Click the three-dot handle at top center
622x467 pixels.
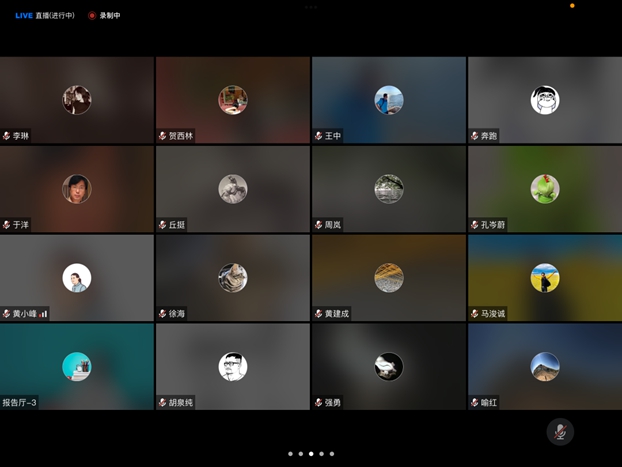pyautogui.click(x=311, y=7)
